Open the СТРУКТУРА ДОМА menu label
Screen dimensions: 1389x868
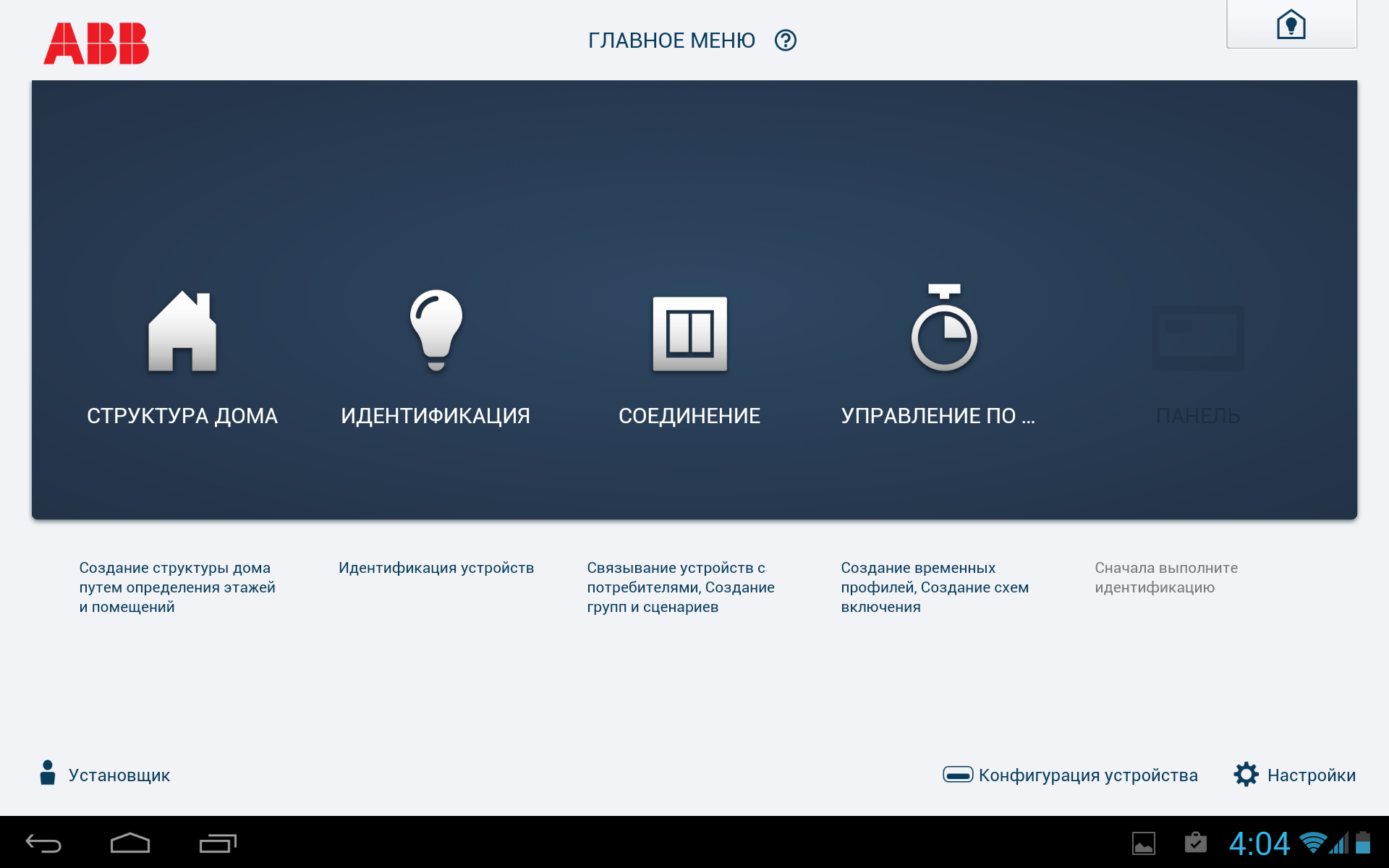pyautogui.click(x=182, y=416)
